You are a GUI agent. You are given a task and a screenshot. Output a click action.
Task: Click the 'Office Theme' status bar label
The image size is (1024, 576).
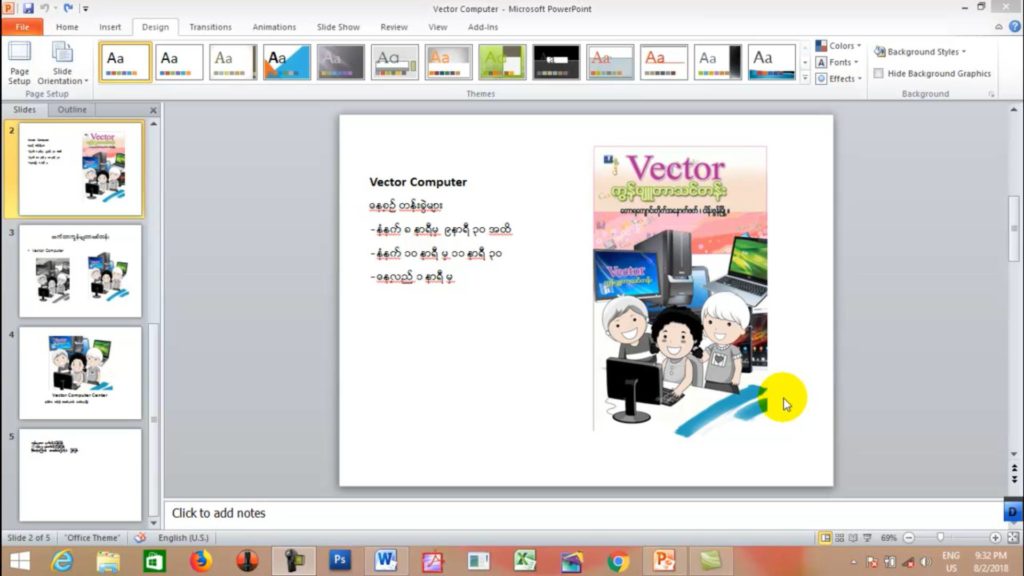tap(92, 537)
